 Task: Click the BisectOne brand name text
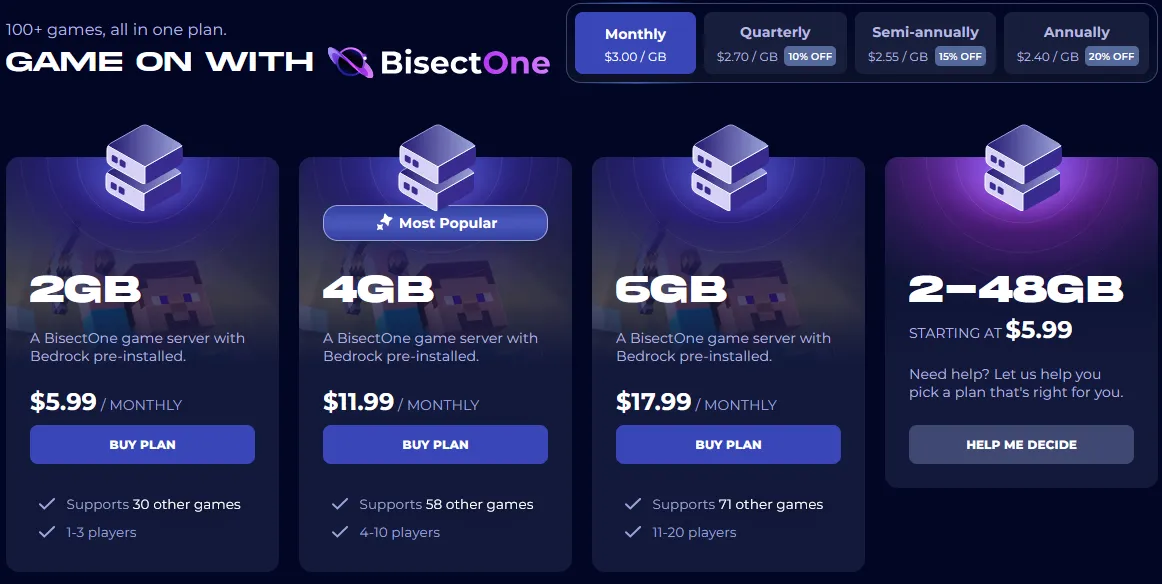[x=465, y=64]
